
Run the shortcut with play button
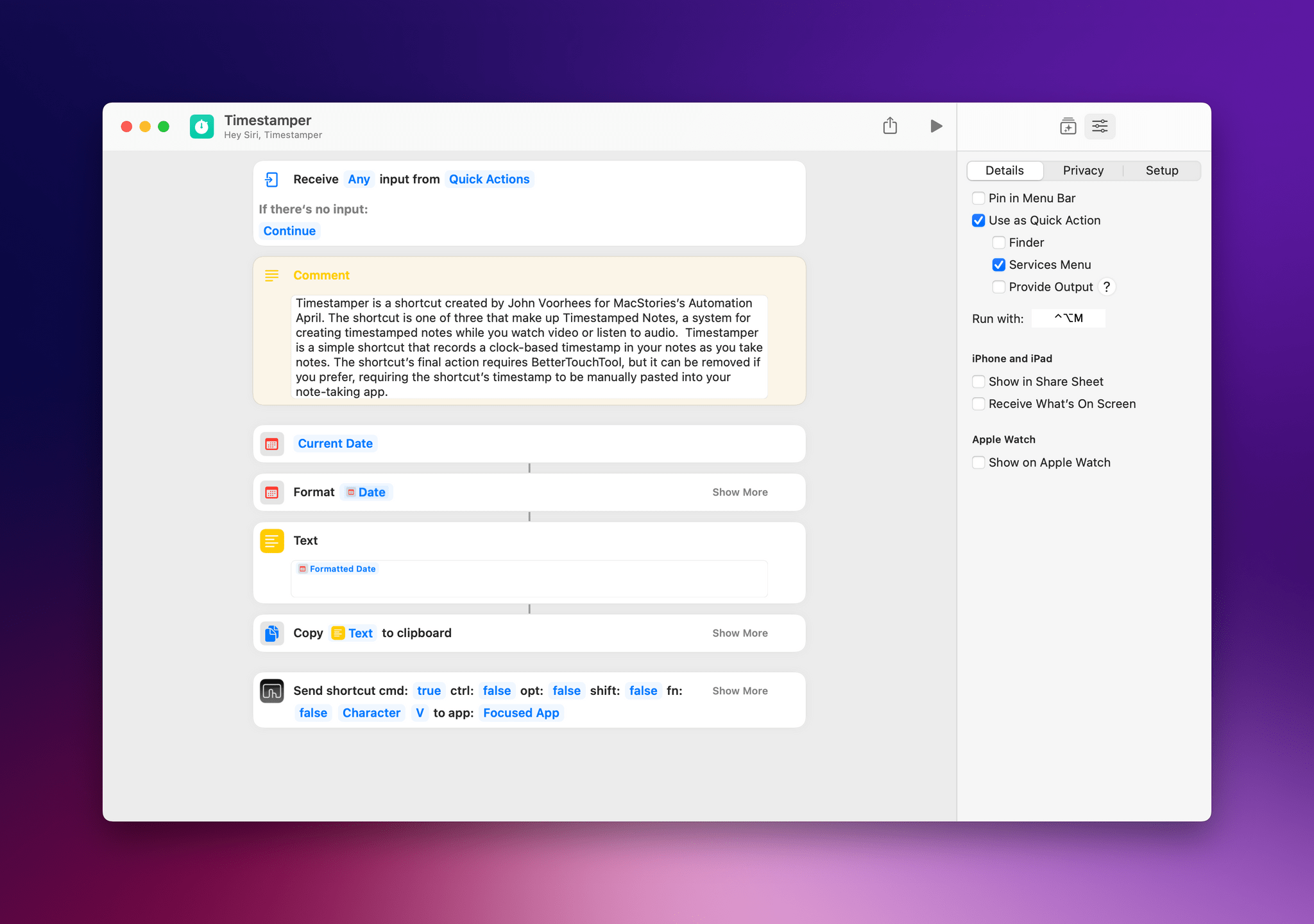(936, 126)
